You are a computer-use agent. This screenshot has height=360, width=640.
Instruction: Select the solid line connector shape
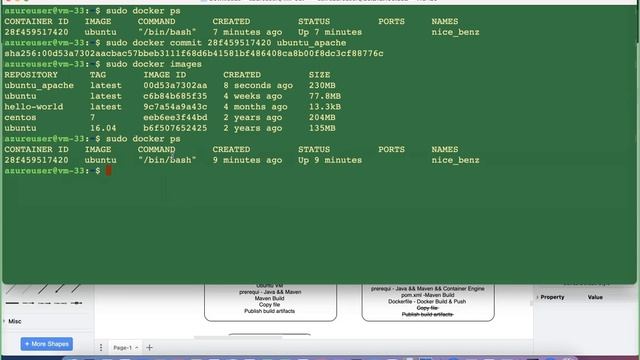[x=12, y=303]
